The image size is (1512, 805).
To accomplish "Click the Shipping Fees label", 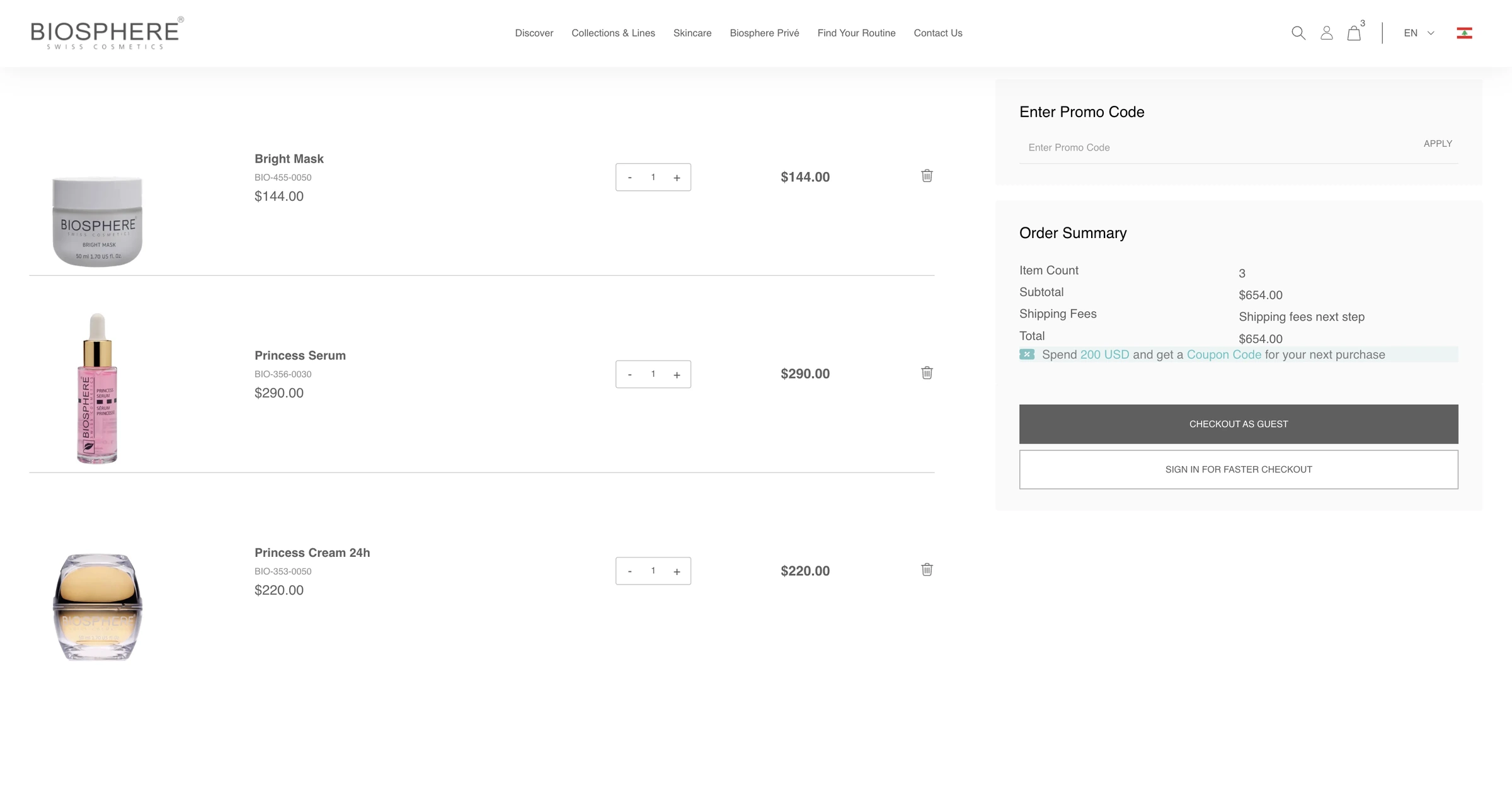I will tap(1058, 314).
